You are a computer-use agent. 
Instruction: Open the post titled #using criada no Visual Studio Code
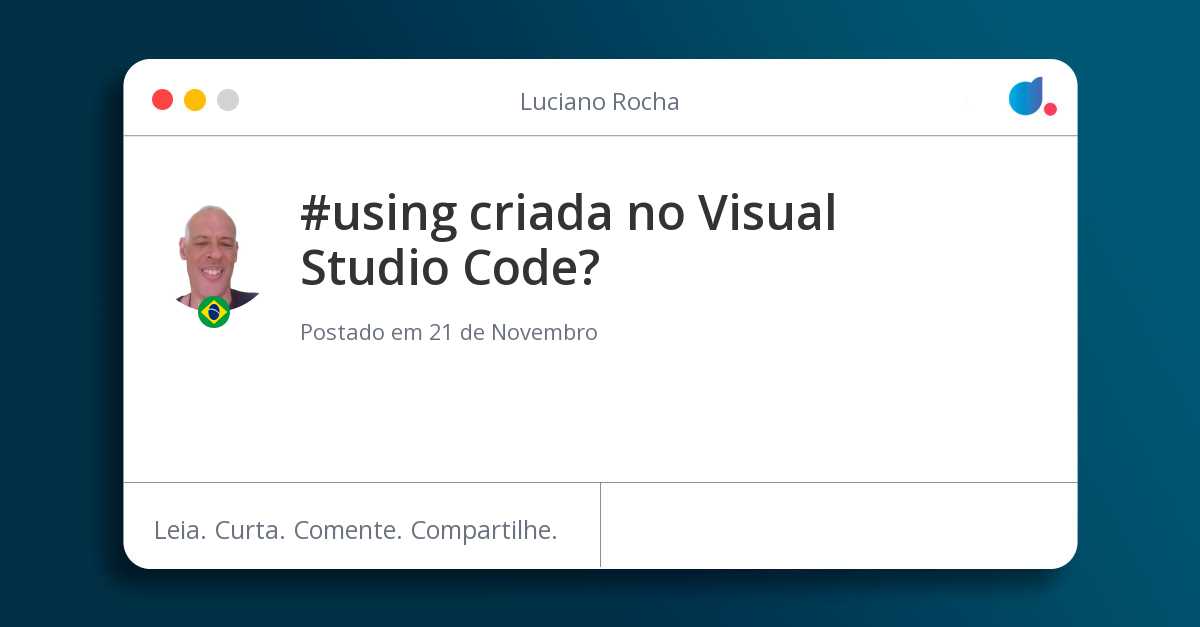[x=568, y=240]
